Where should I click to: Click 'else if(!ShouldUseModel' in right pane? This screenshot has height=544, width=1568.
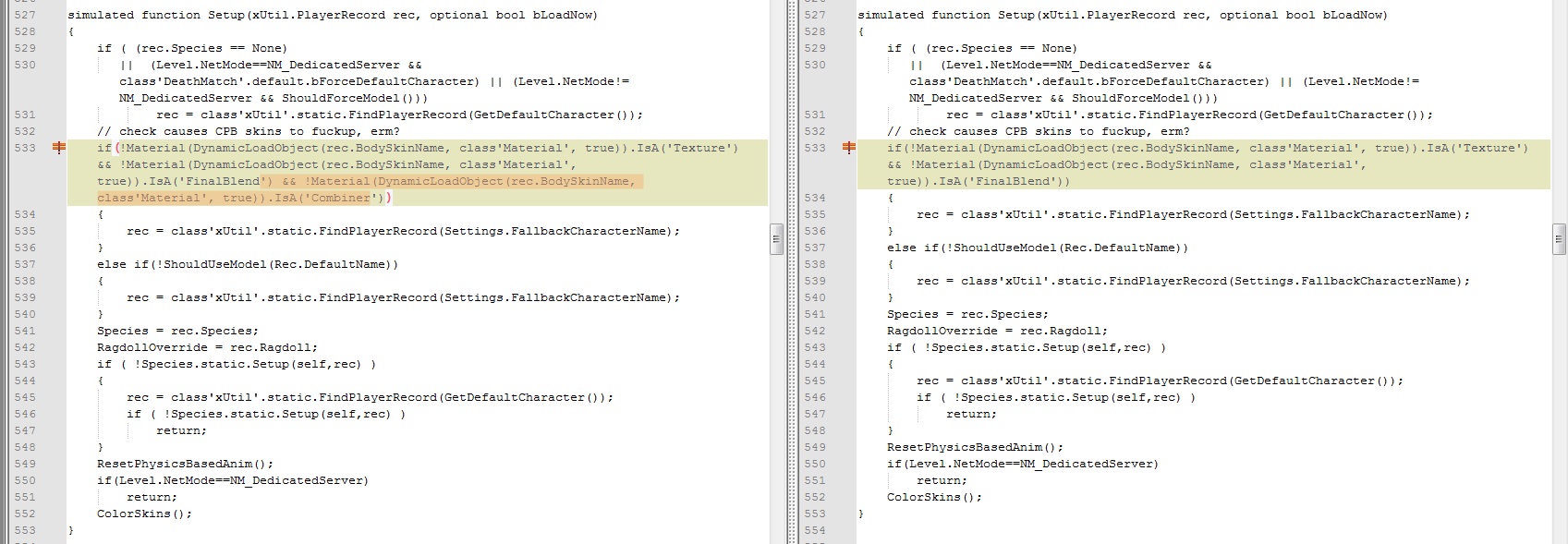click(1038, 248)
